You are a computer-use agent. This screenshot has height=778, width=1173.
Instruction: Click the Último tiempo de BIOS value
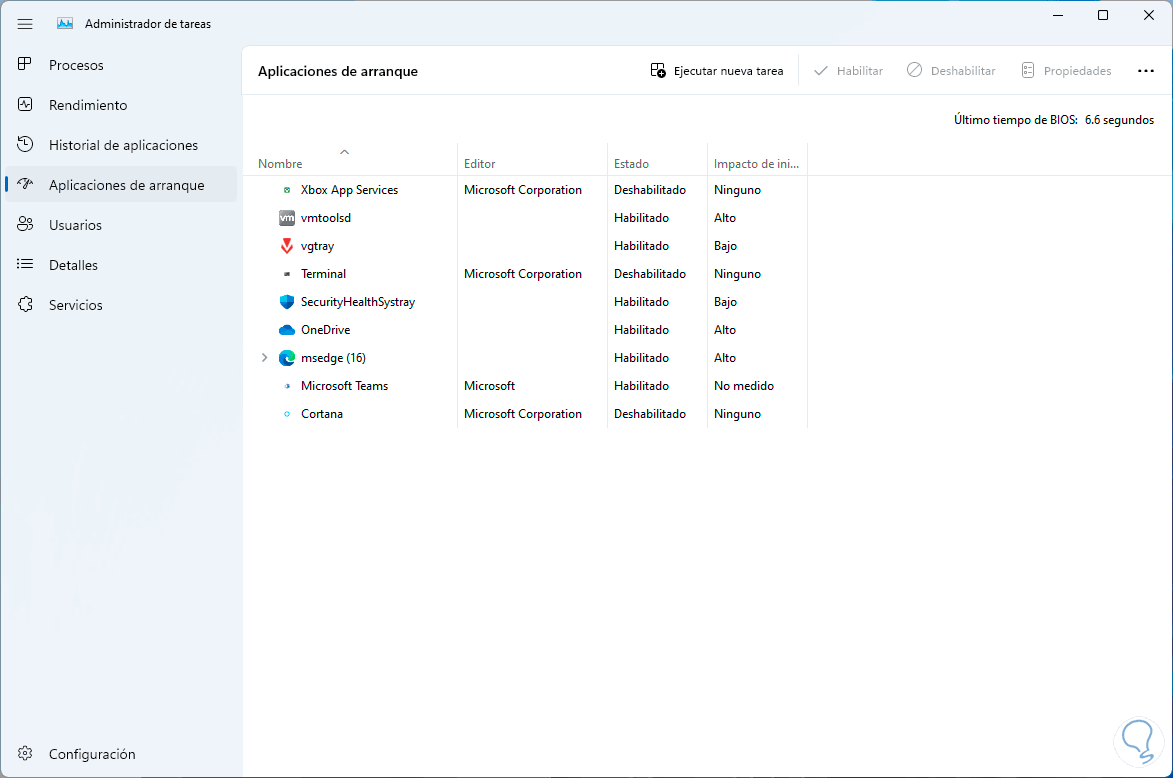[x=1119, y=120]
